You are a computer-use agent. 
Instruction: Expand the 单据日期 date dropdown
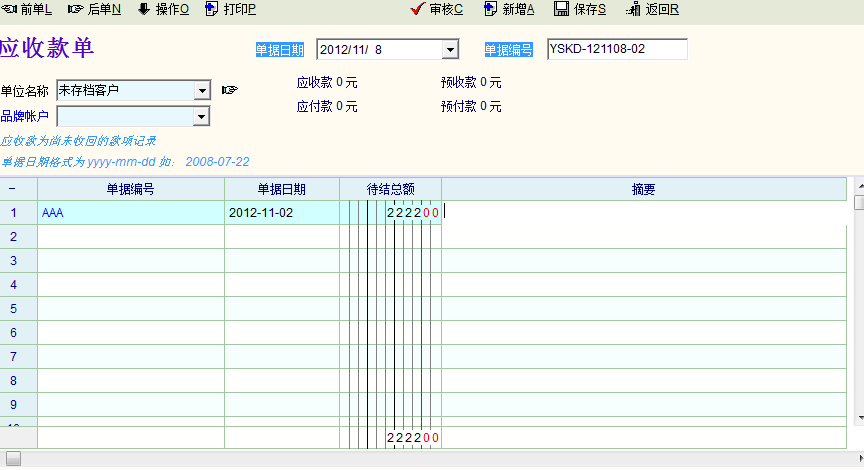pyautogui.click(x=450, y=50)
